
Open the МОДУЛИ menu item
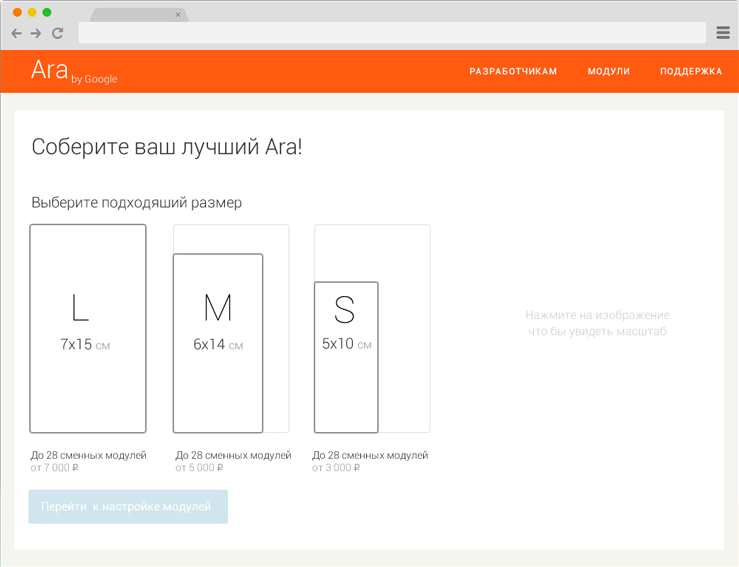click(608, 72)
